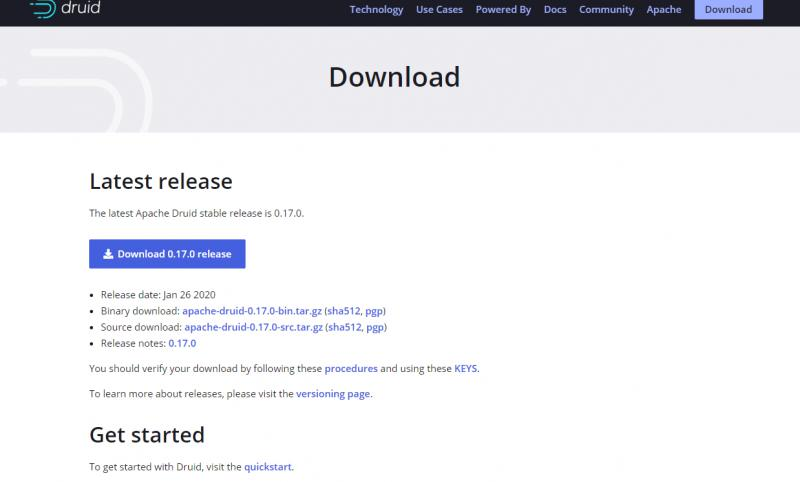Open the Technology menu
The height and width of the screenshot is (482, 800).
coord(376,10)
